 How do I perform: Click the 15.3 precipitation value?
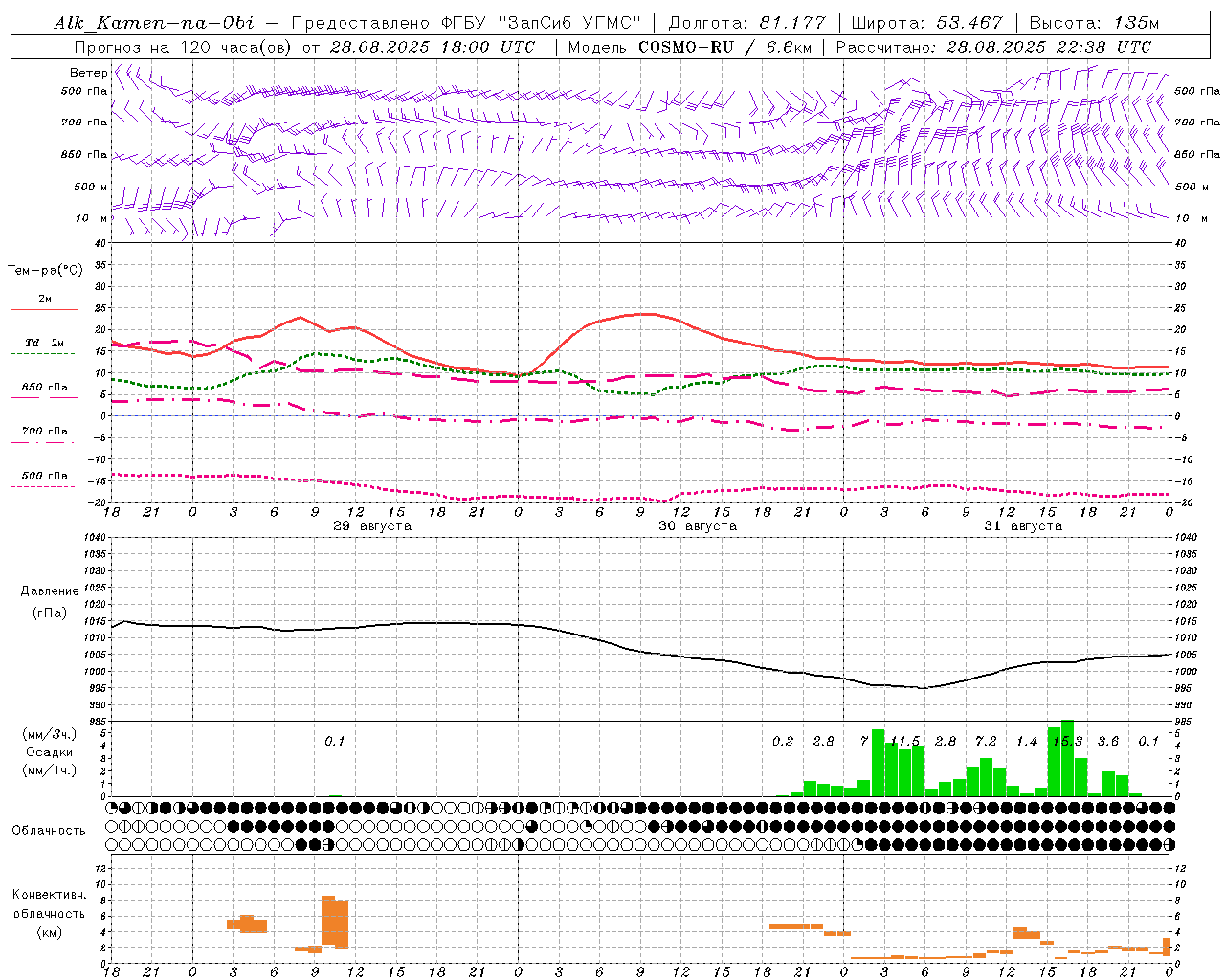1067,742
